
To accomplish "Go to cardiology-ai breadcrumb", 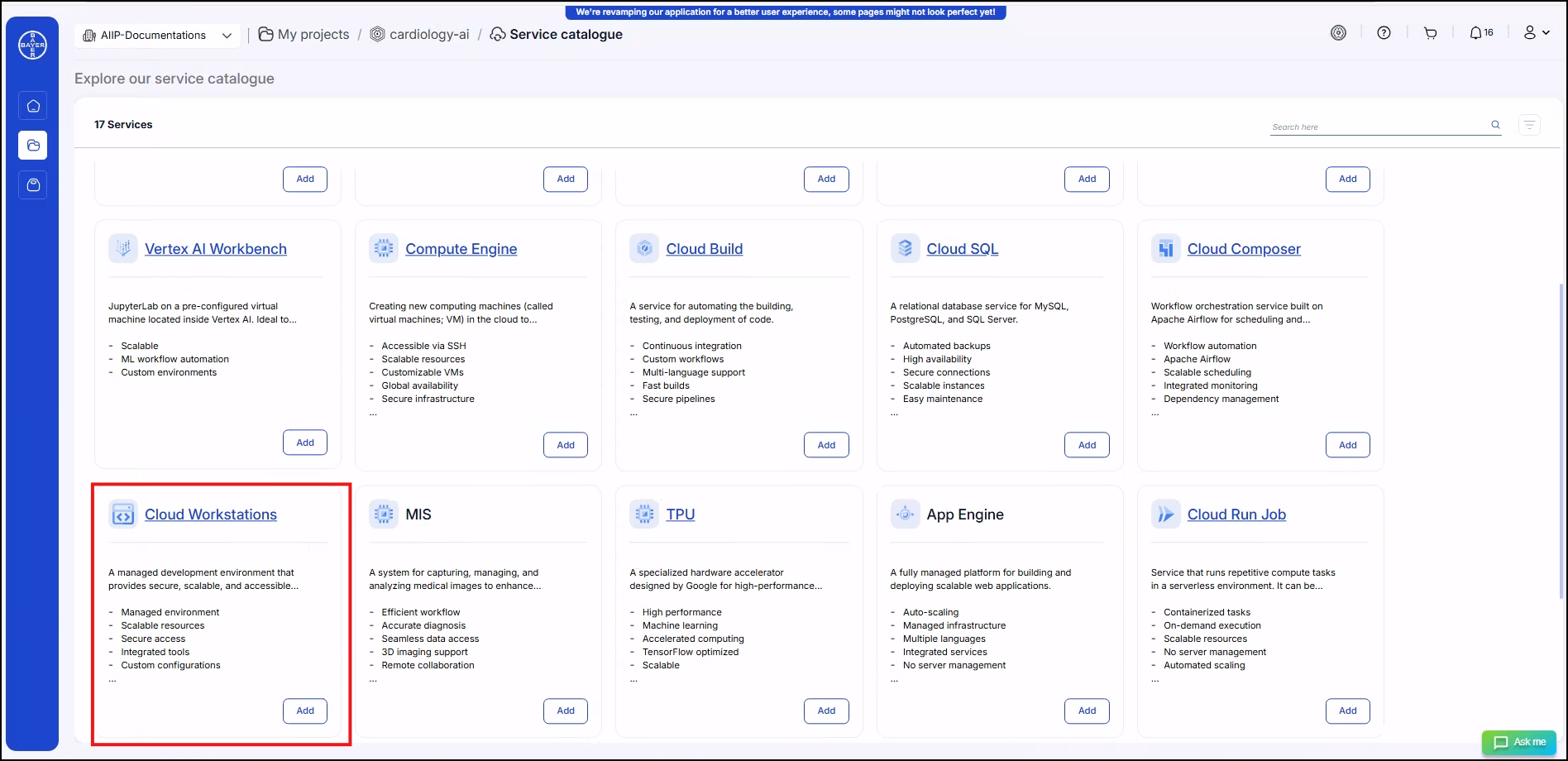I will point(419,35).
